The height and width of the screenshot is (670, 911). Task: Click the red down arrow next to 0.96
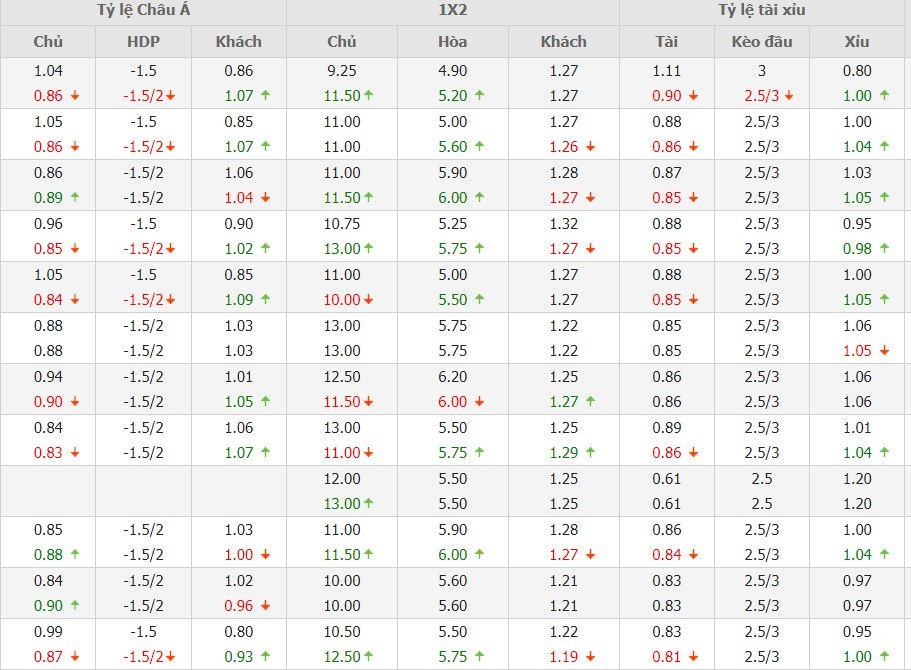point(265,606)
